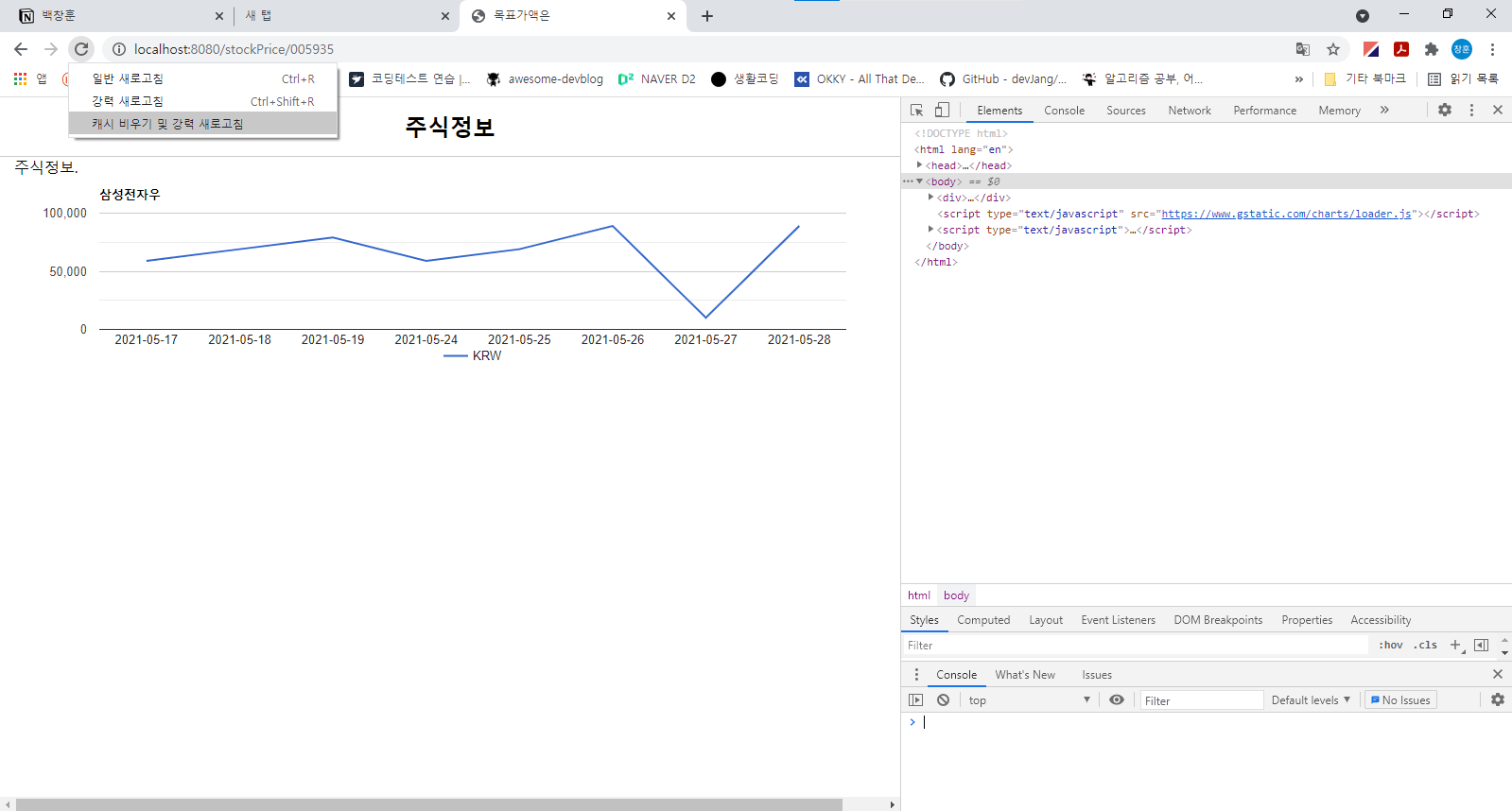Screen dimensions: 1512x811
Task: Switch to the Network tab
Action: 1189,111
